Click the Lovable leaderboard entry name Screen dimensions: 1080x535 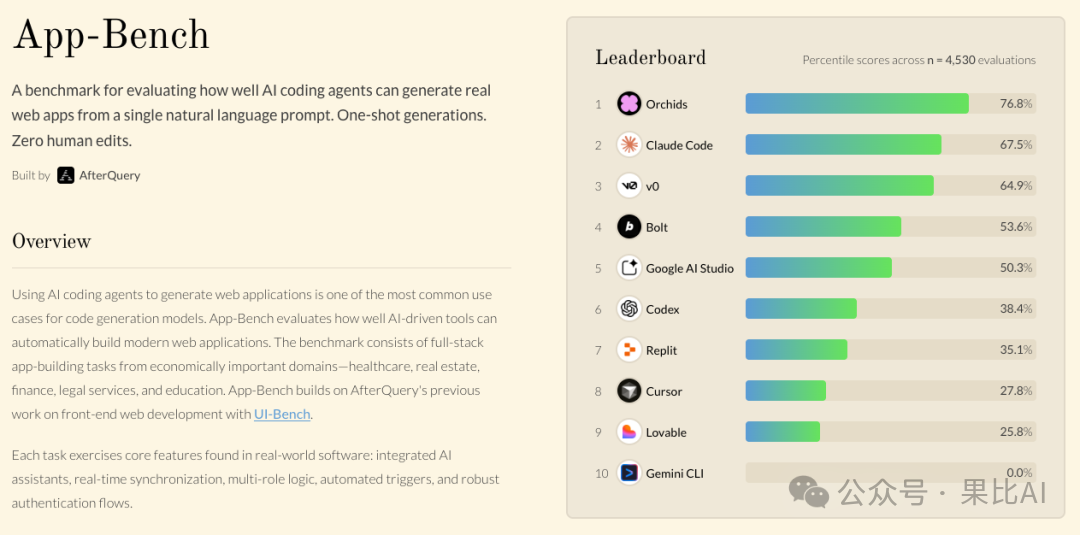pyautogui.click(x=666, y=433)
